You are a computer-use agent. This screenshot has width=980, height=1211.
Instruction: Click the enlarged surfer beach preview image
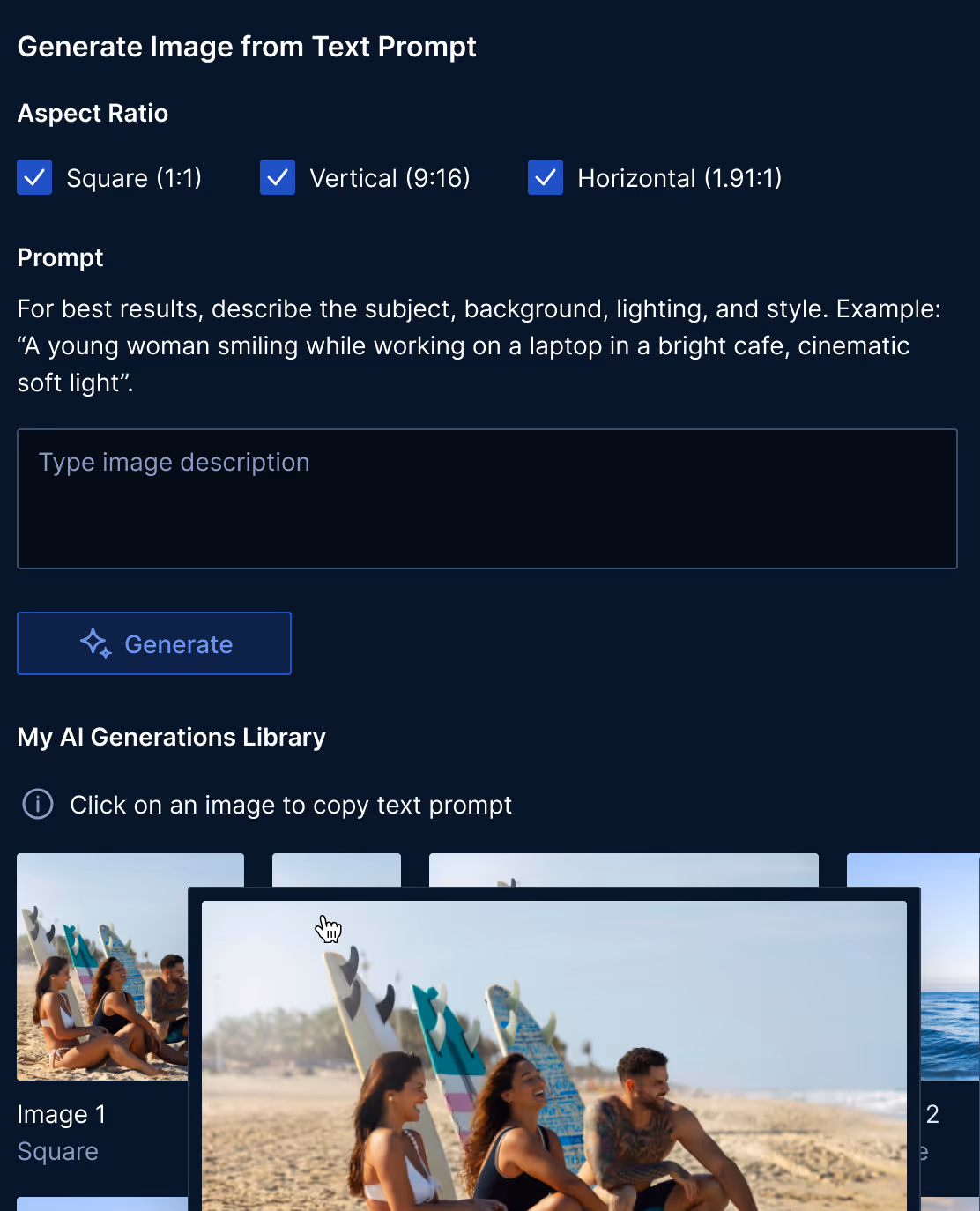click(x=554, y=1056)
